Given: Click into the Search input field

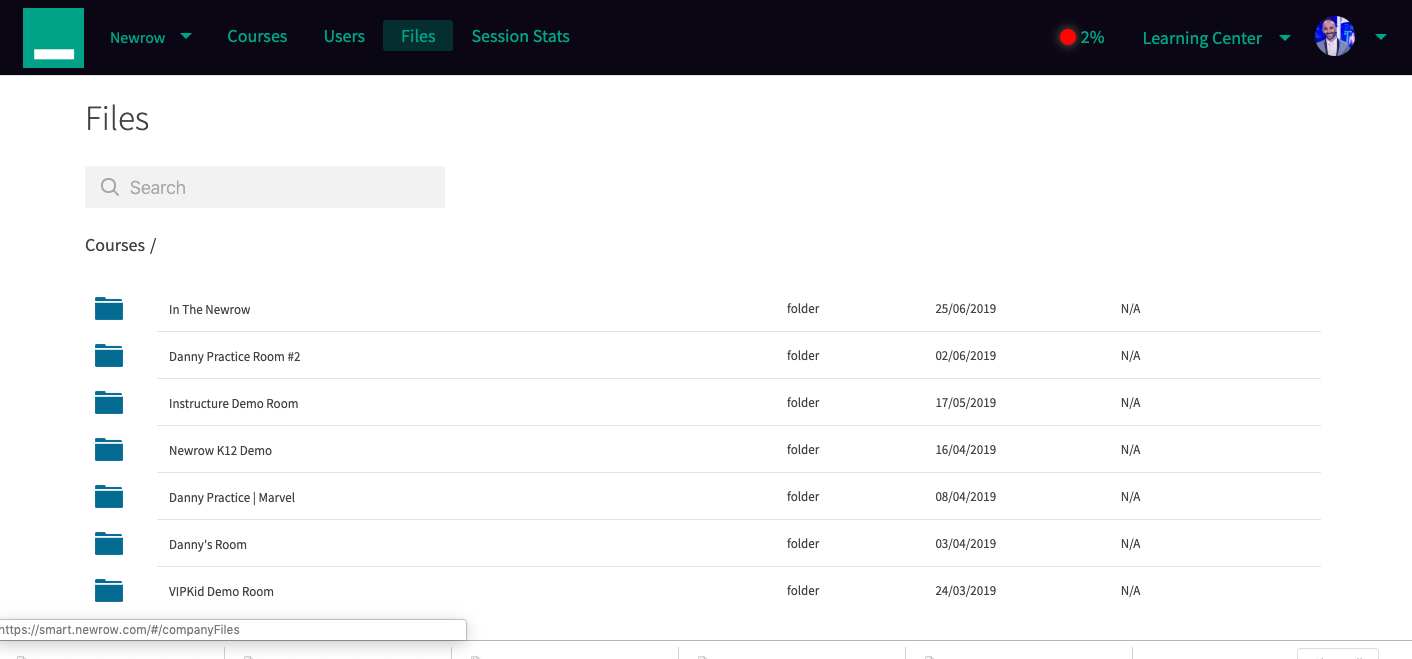Looking at the screenshot, I should pos(265,187).
